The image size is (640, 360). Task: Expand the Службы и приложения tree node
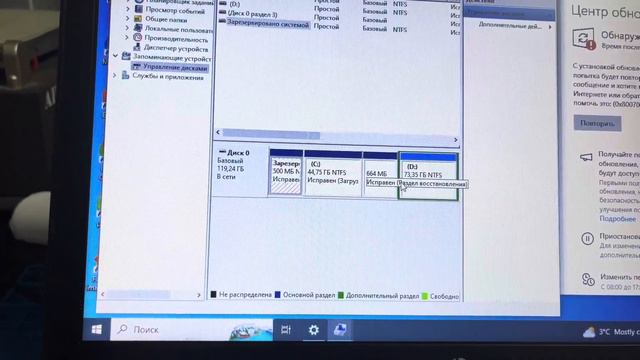(115, 75)
